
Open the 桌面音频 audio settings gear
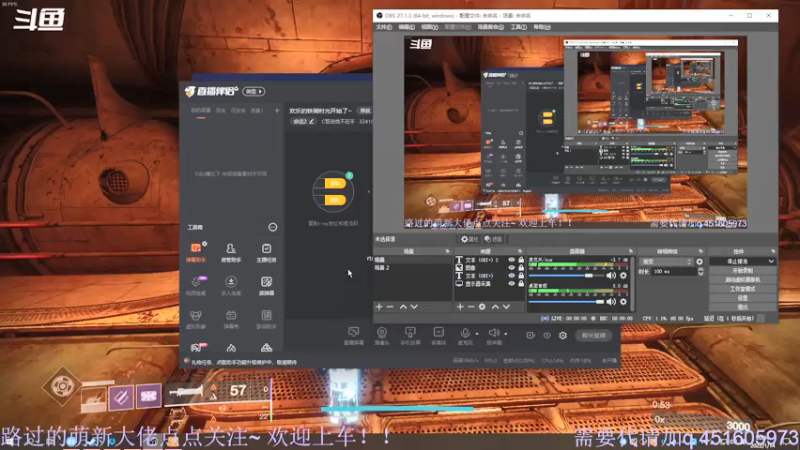(x=623, y=302)
